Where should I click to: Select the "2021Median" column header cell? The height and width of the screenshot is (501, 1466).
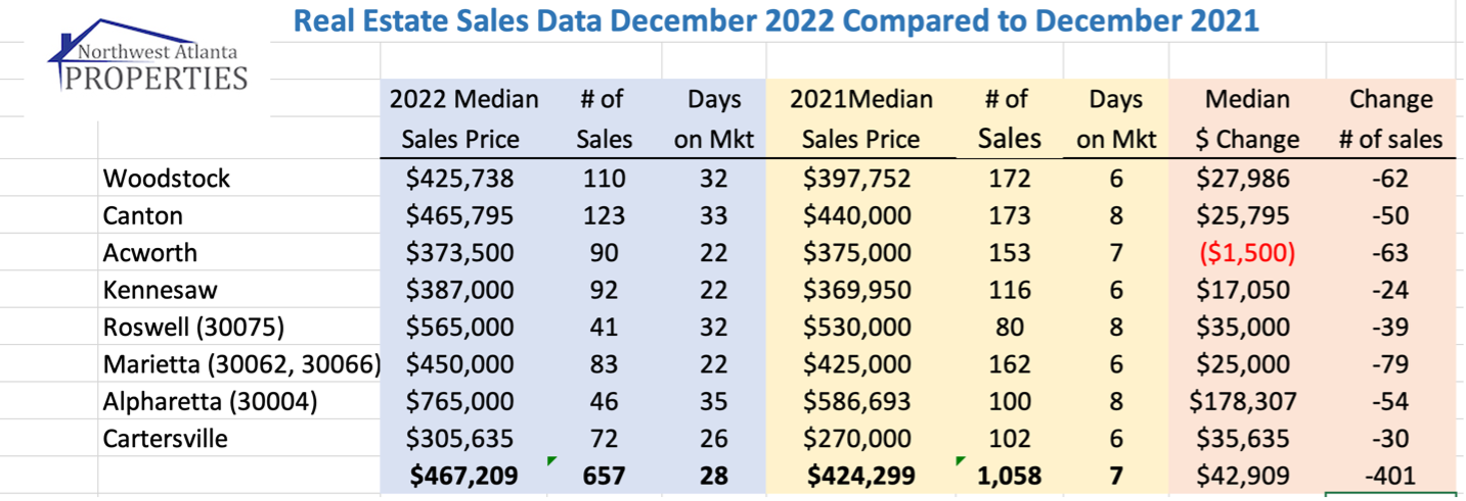point(861,100)
